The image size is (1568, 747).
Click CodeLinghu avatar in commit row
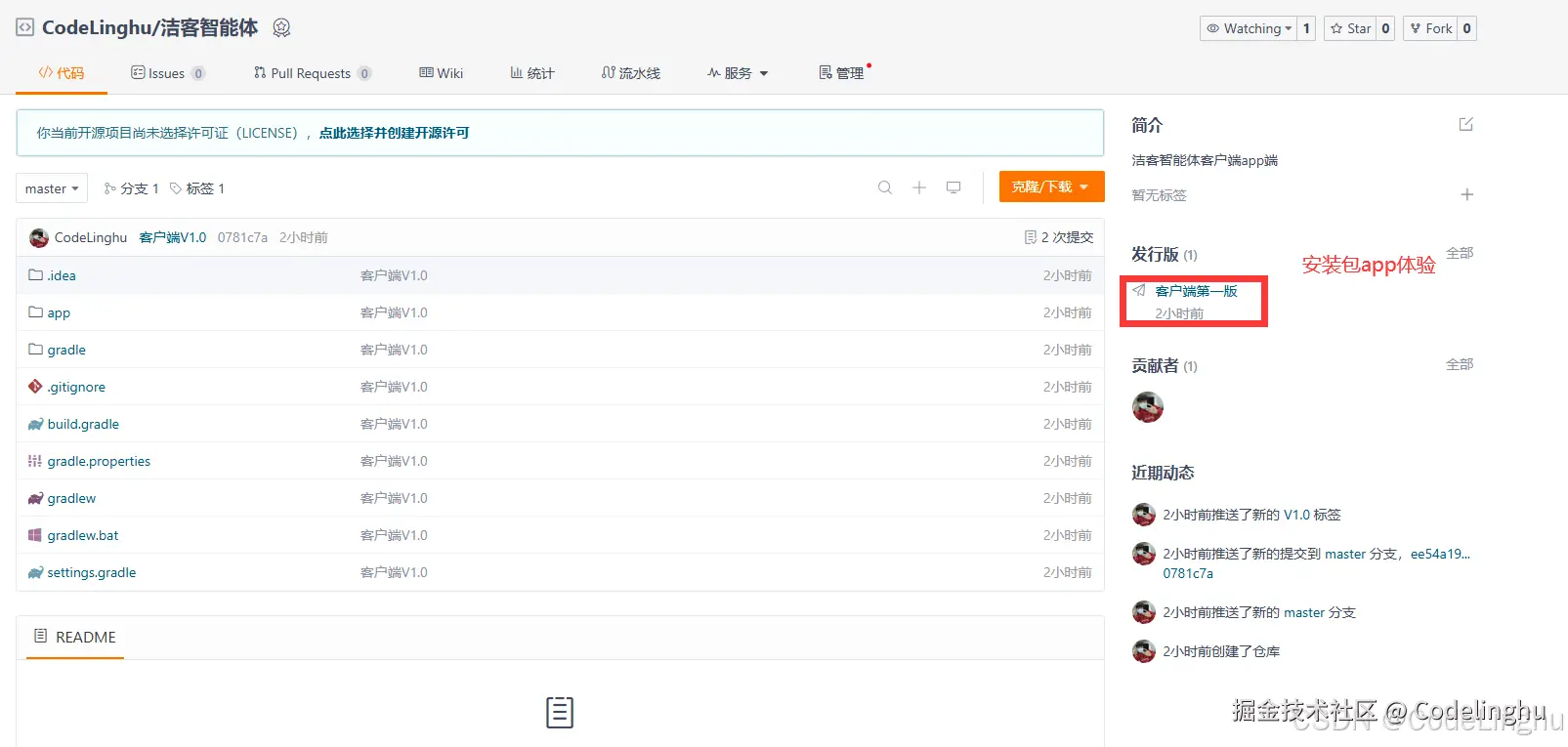pyautogui.click(x=39, y=237)
